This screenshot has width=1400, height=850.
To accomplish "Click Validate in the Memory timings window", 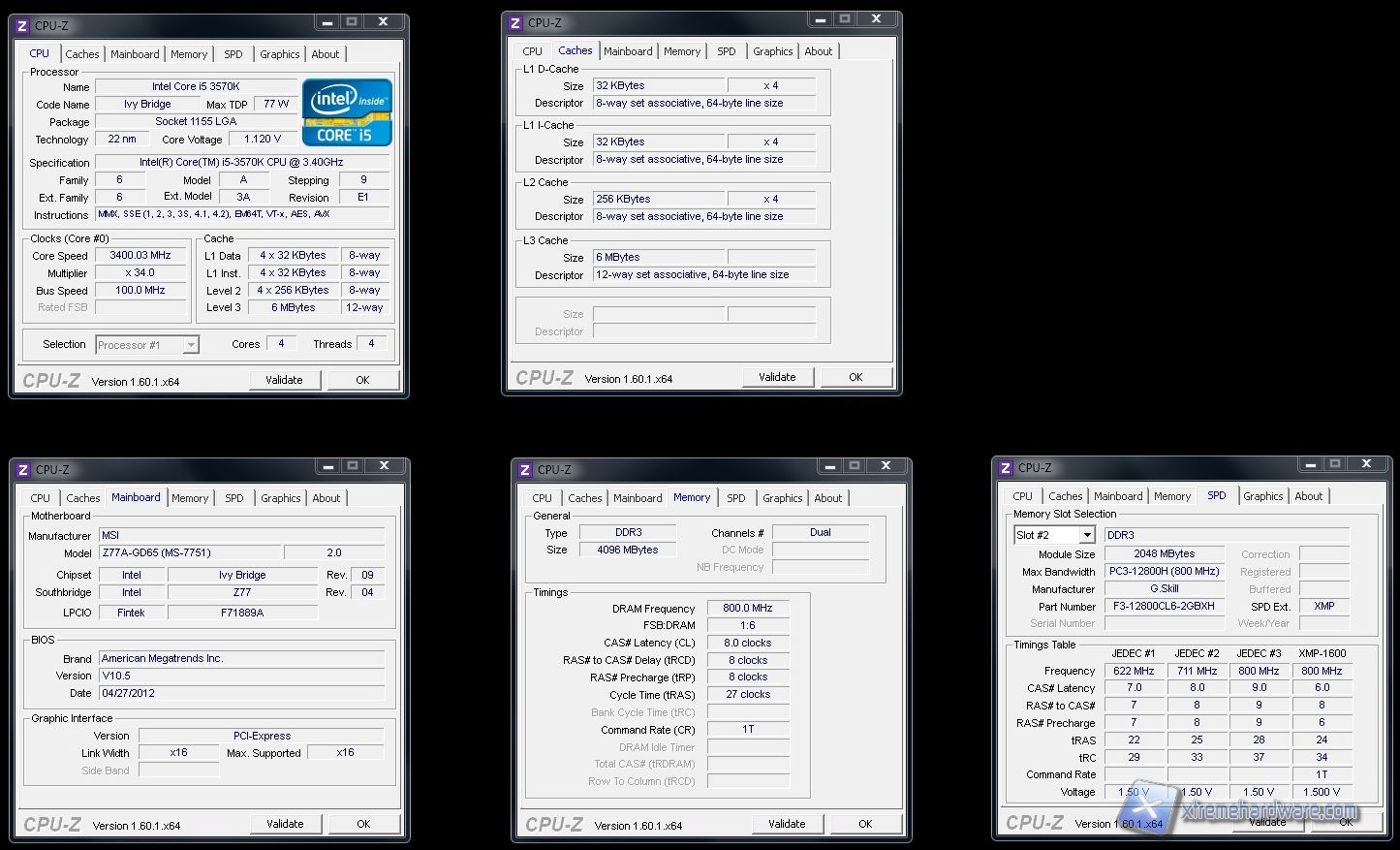I will coord(786,824).
